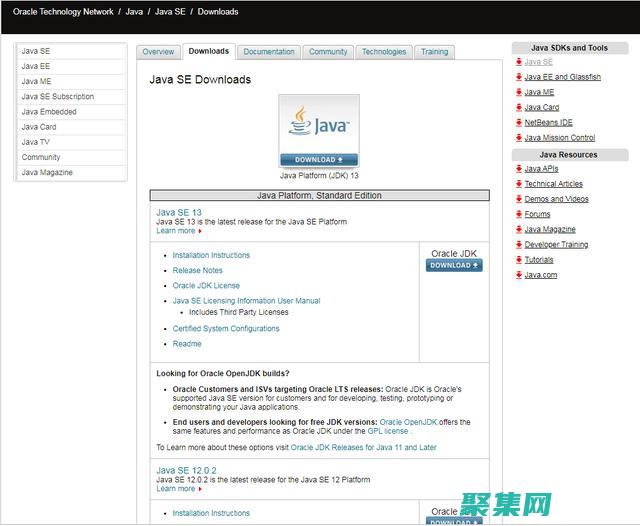Viewport: 640px width, 526px height.
Task: Click the icon beside Java Magazine resource link
Action: click(519, 229)
